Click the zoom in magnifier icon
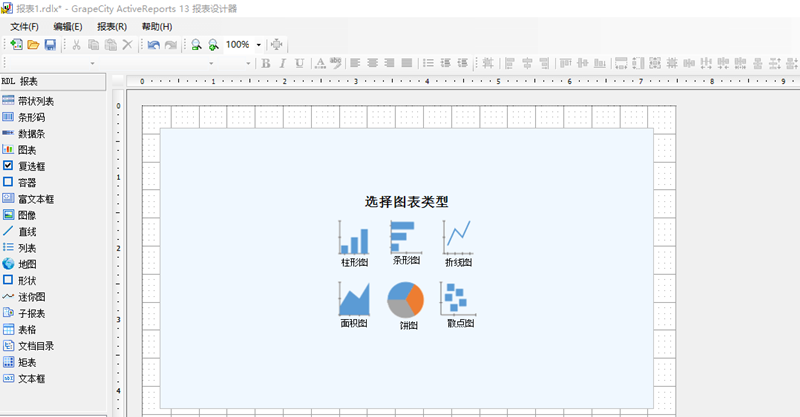The height and width of the screenshot is (417, 800). pos(213,45)
